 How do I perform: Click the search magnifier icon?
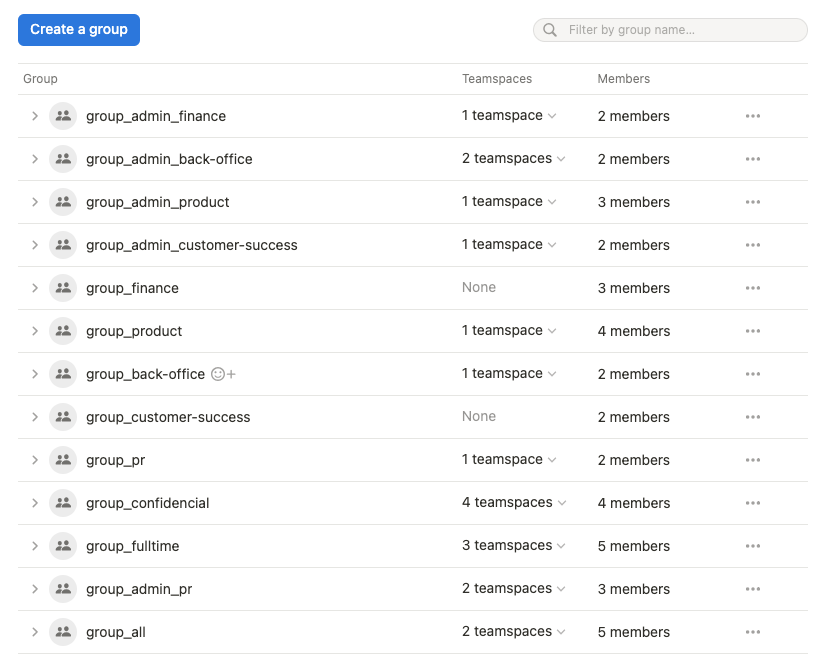point(550,30)
